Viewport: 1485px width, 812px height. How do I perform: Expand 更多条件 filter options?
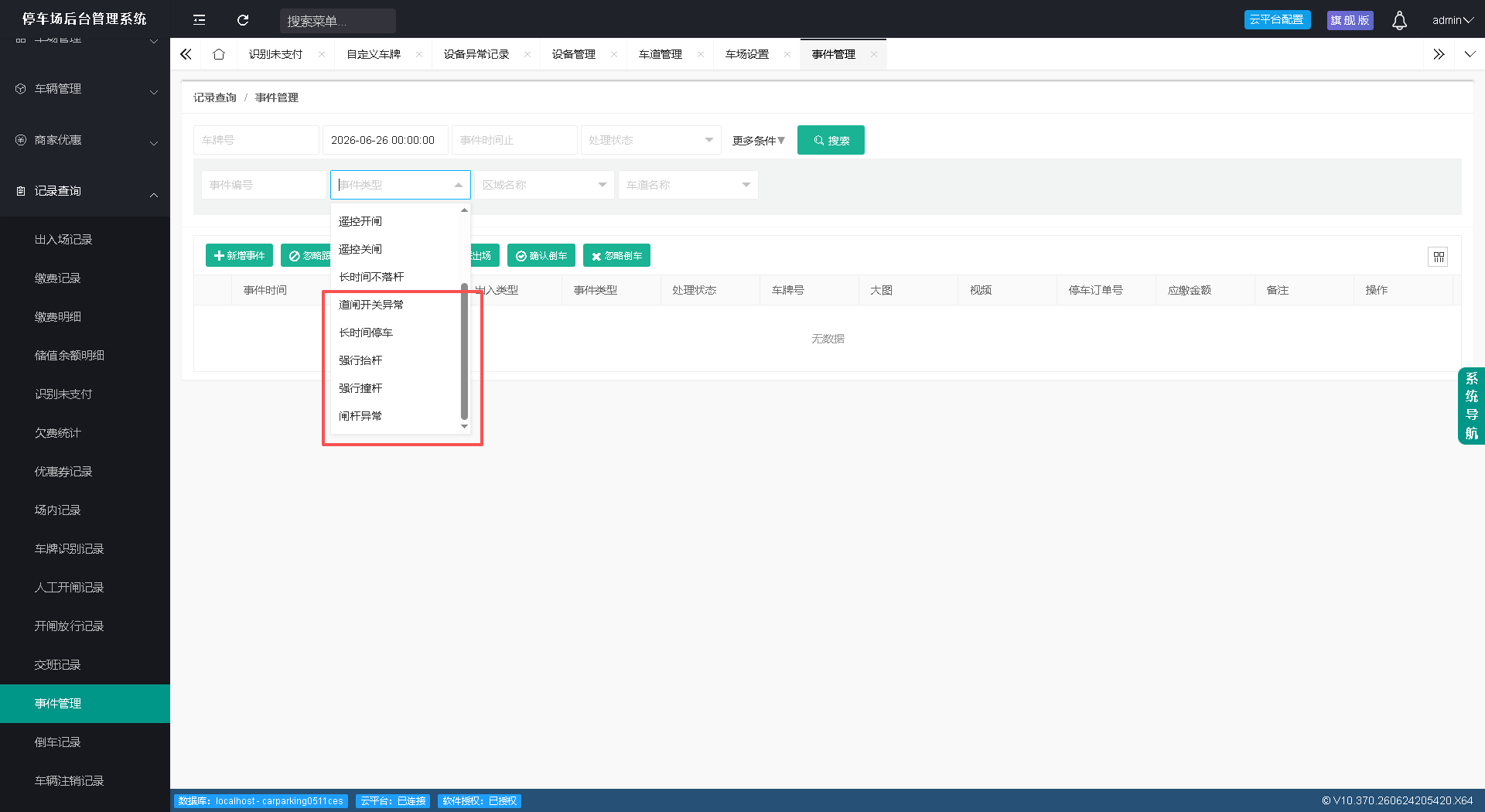(758, 140)
